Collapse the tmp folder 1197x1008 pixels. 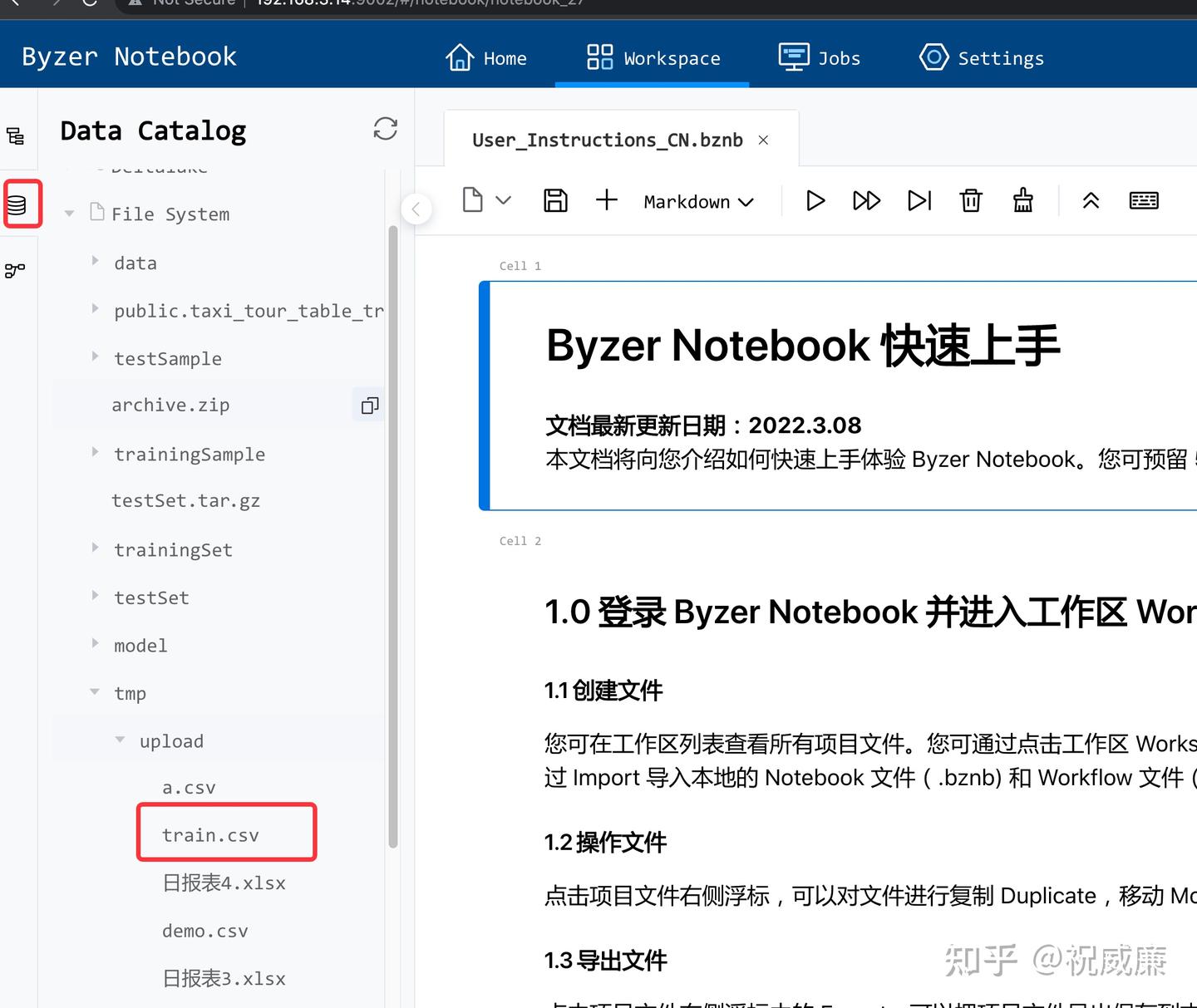tap(95, 691)
